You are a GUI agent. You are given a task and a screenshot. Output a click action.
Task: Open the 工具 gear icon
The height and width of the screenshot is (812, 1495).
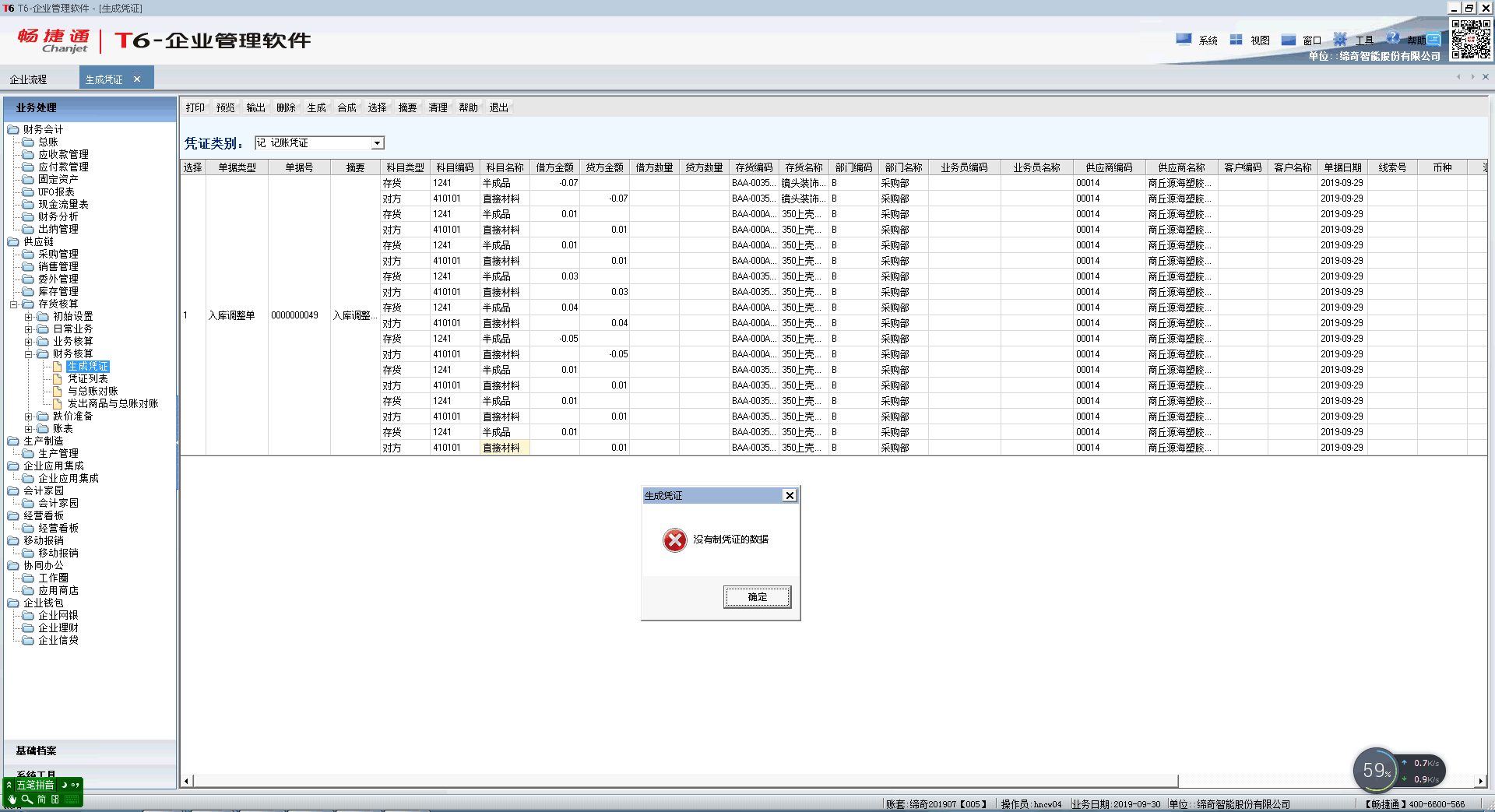tap(1340, 39)
